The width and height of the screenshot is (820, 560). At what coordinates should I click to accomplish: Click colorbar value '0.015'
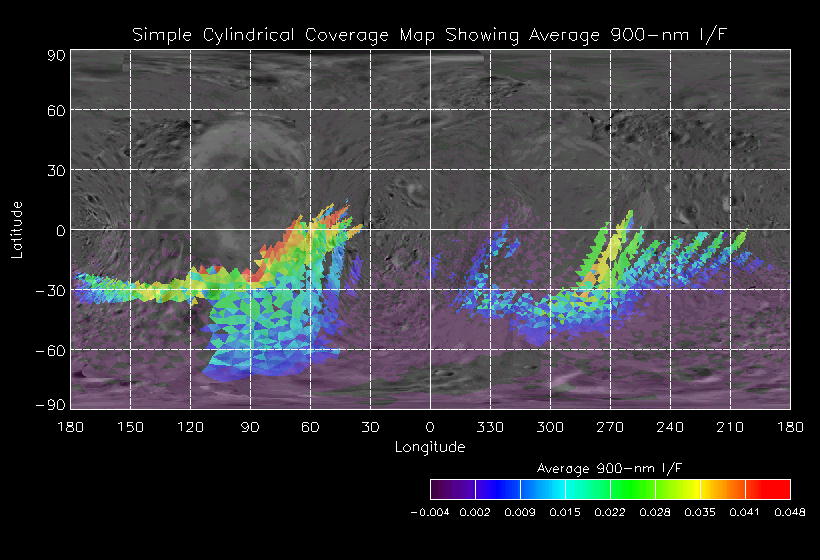pos(565,512)
